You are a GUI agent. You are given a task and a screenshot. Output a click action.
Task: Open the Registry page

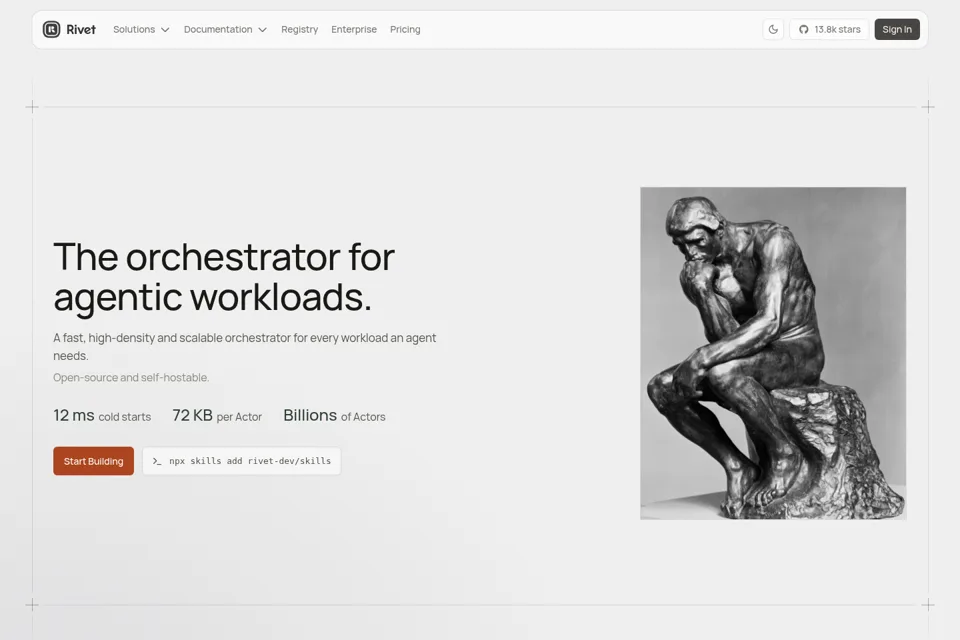tap(299, 29)
